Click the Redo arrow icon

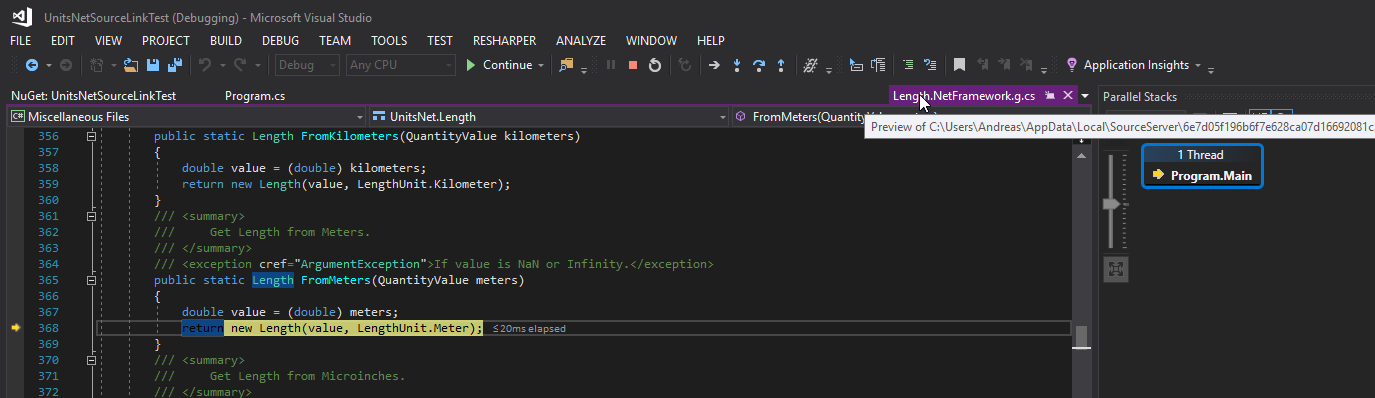pyautogui.click(x=240, y=65)
